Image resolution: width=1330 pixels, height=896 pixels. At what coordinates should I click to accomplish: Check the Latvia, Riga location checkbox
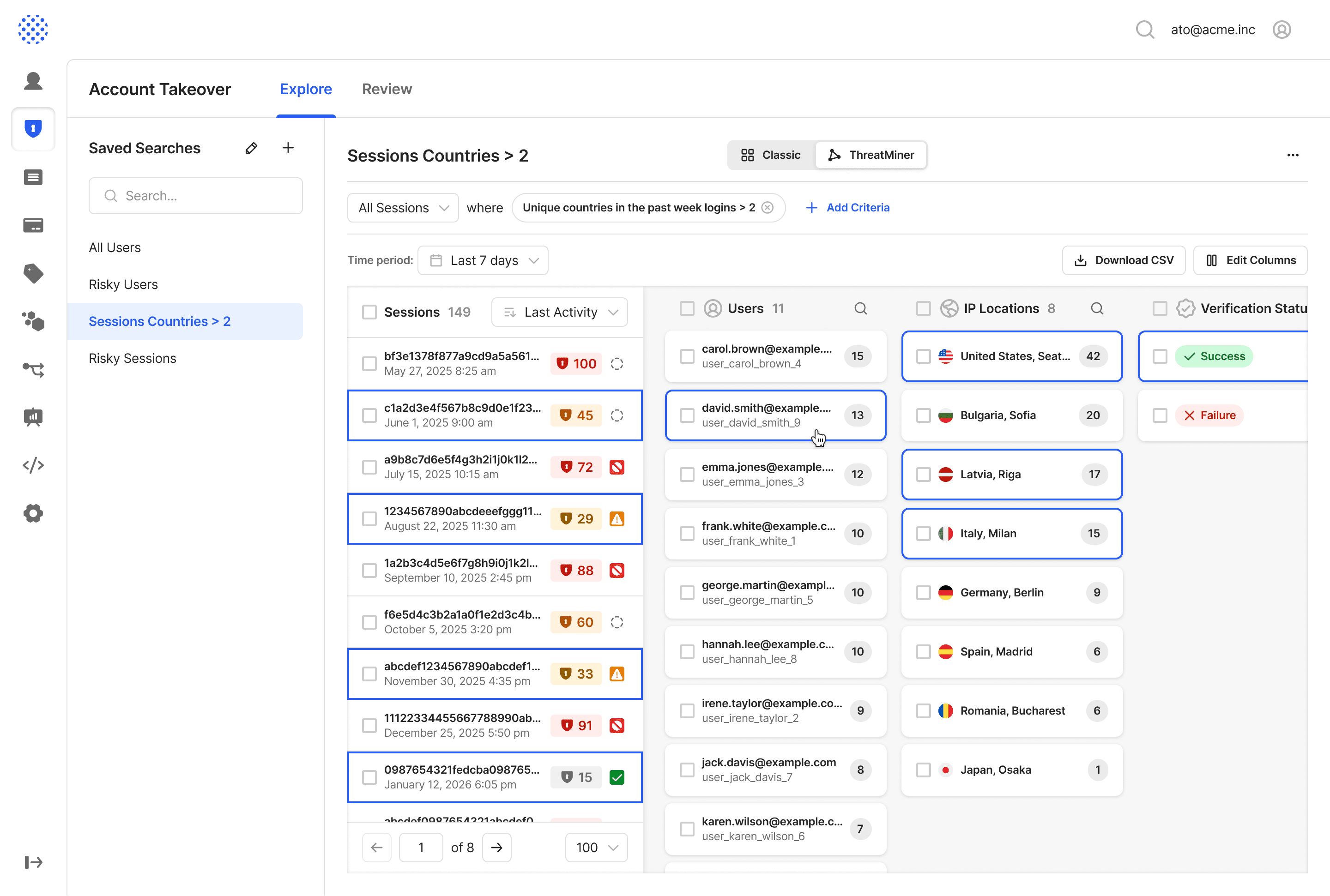click(x=923, y=474)
